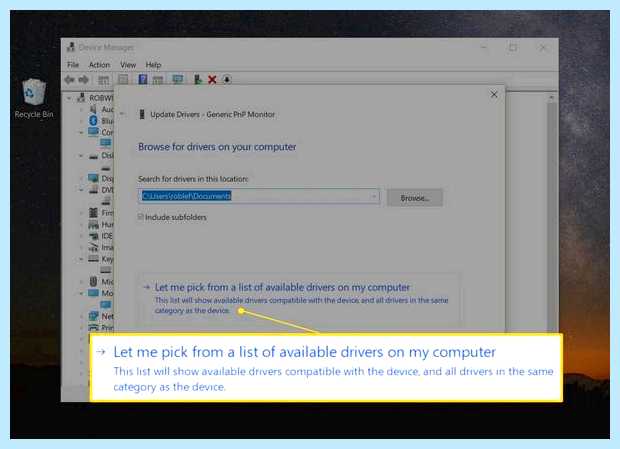
Task: Open the Properties toolbar icon
Action: click(123, 80)
